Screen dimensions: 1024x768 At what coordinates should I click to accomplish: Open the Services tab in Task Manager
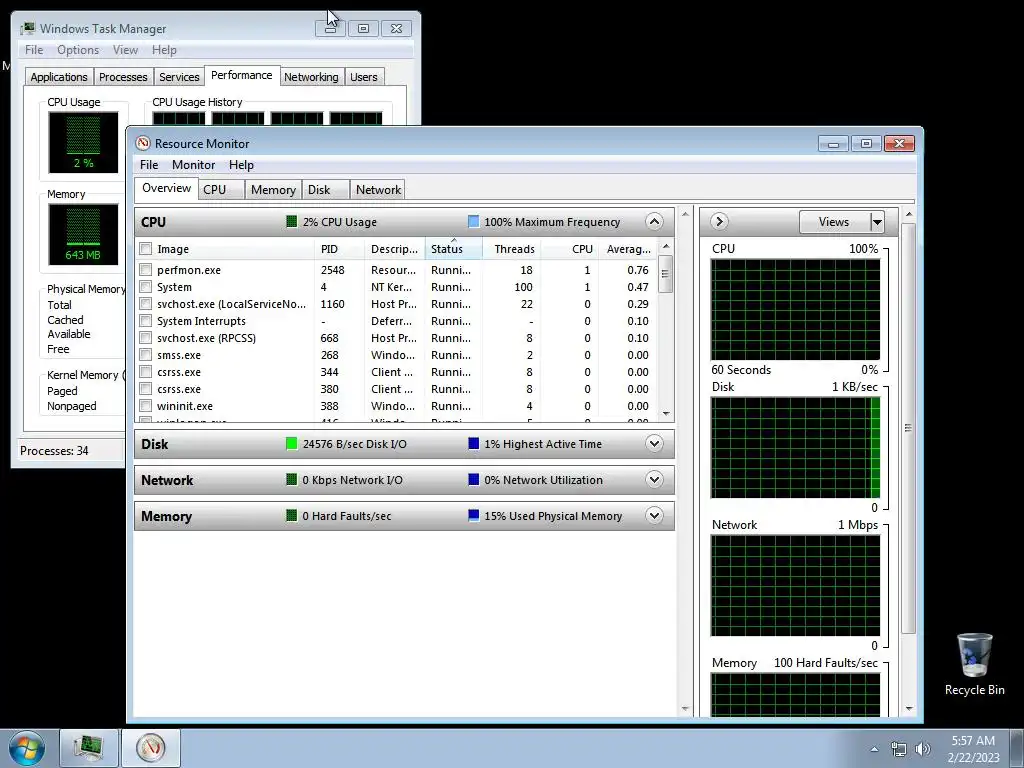179,76
